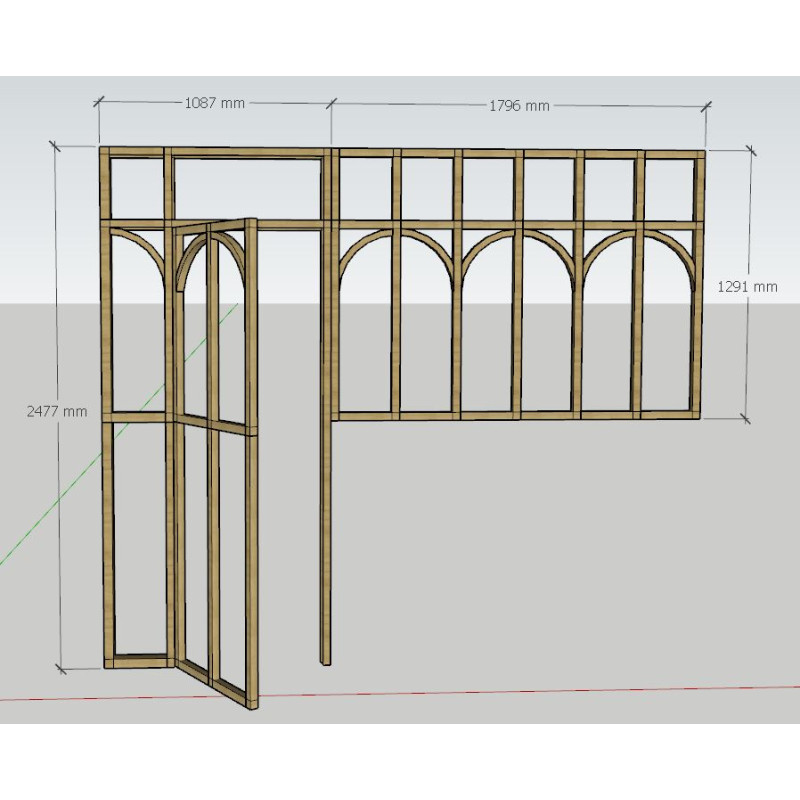Select the 1291 mm dimension label
This screenshot has height=800, width=800.
click(747, 287)
